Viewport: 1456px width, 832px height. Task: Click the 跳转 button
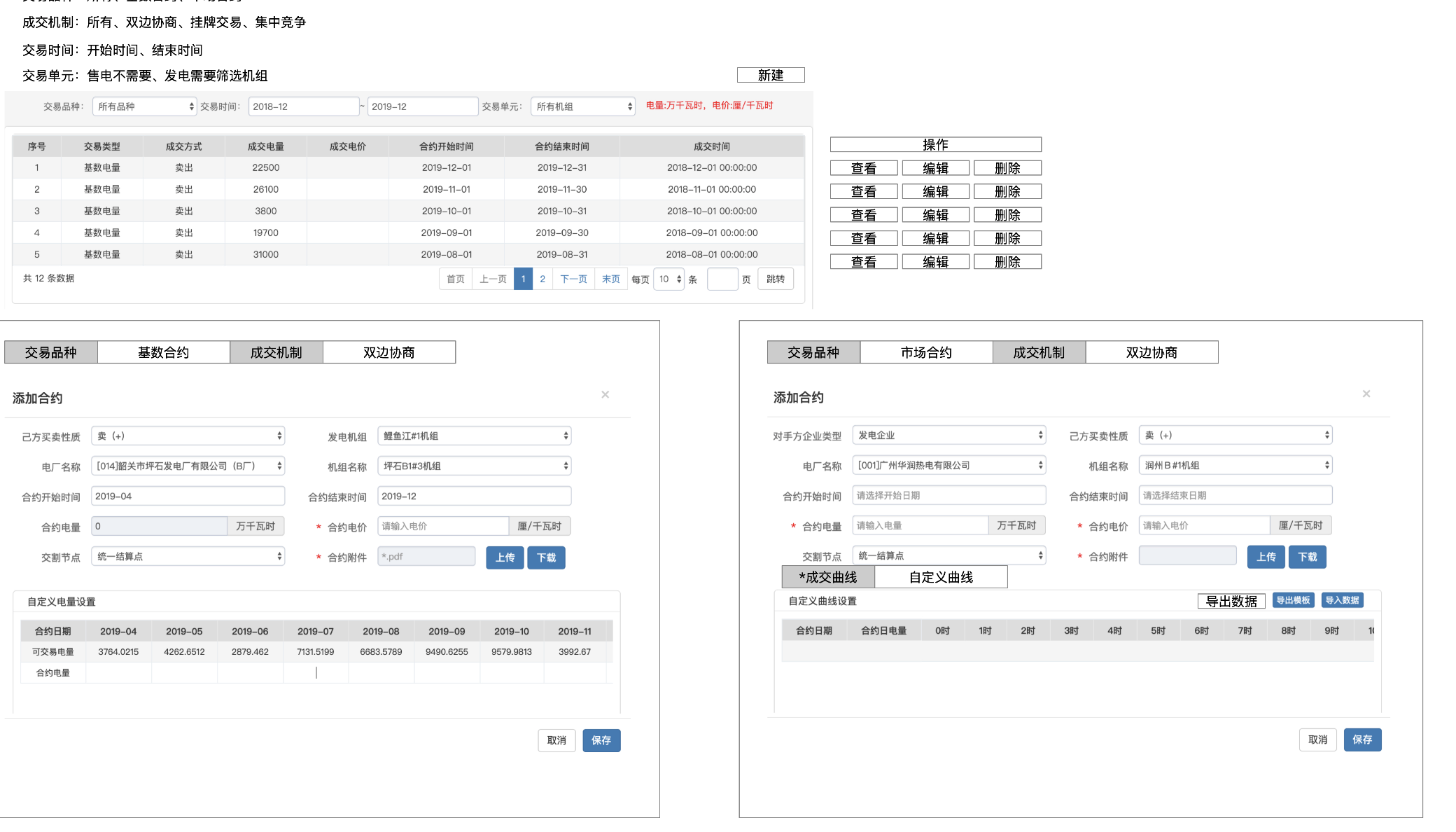(x=776, y=279)
